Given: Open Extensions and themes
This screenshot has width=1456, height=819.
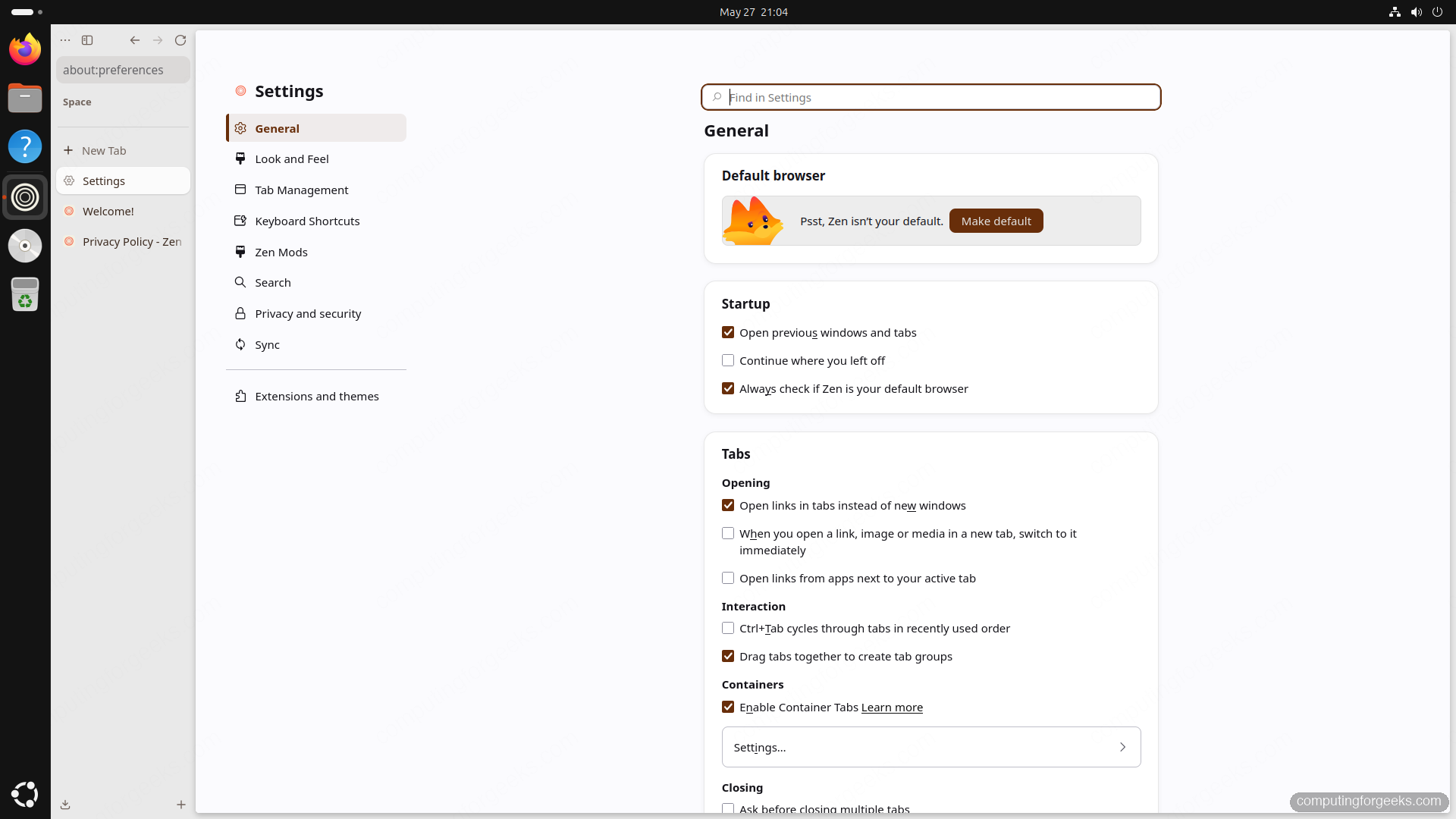Looking at the screenshot, I should (316, 396).
